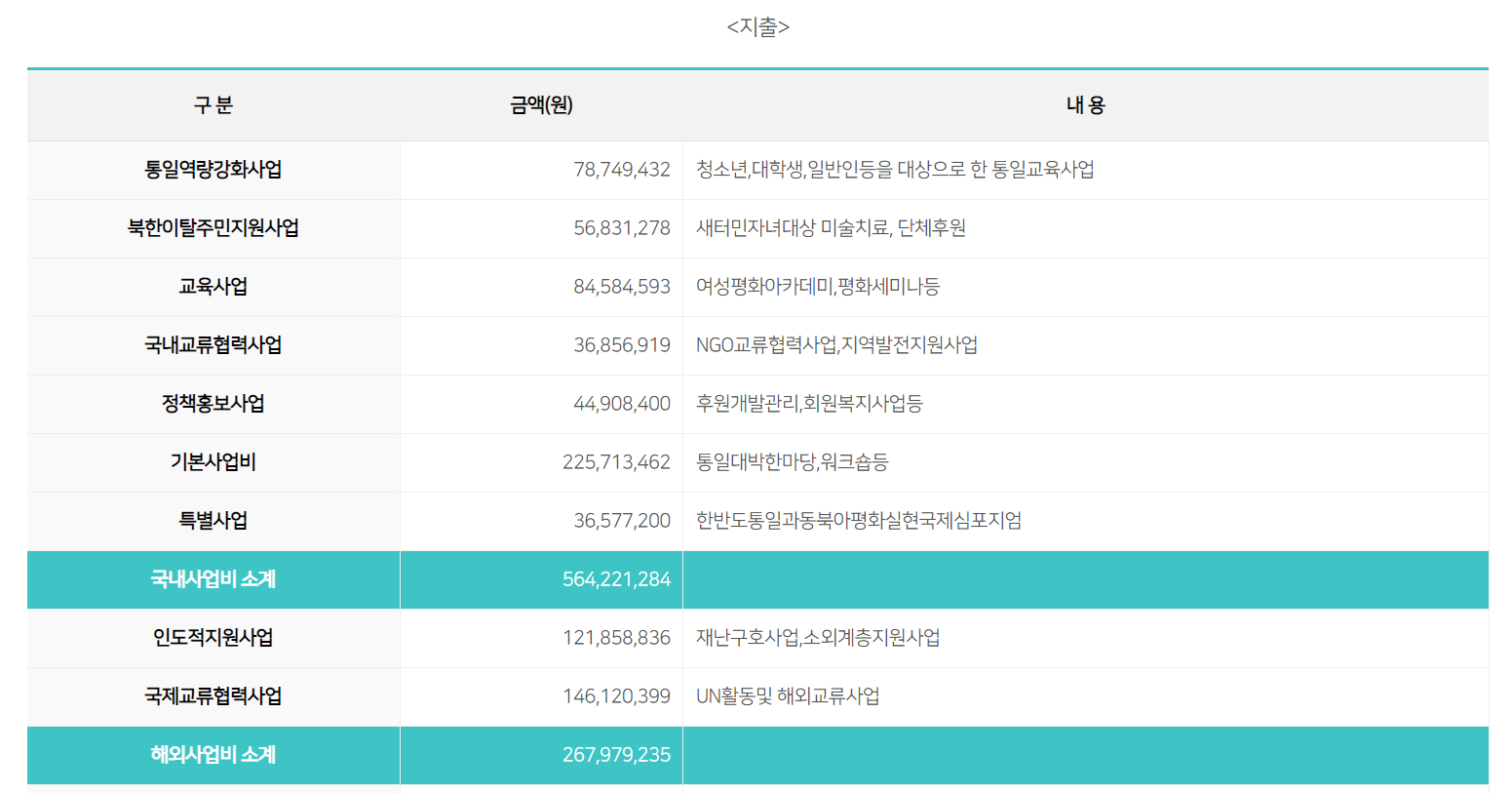Select the 금액(원) column header
Viewport: 1512px width, 793px height.
coord(540,104)
